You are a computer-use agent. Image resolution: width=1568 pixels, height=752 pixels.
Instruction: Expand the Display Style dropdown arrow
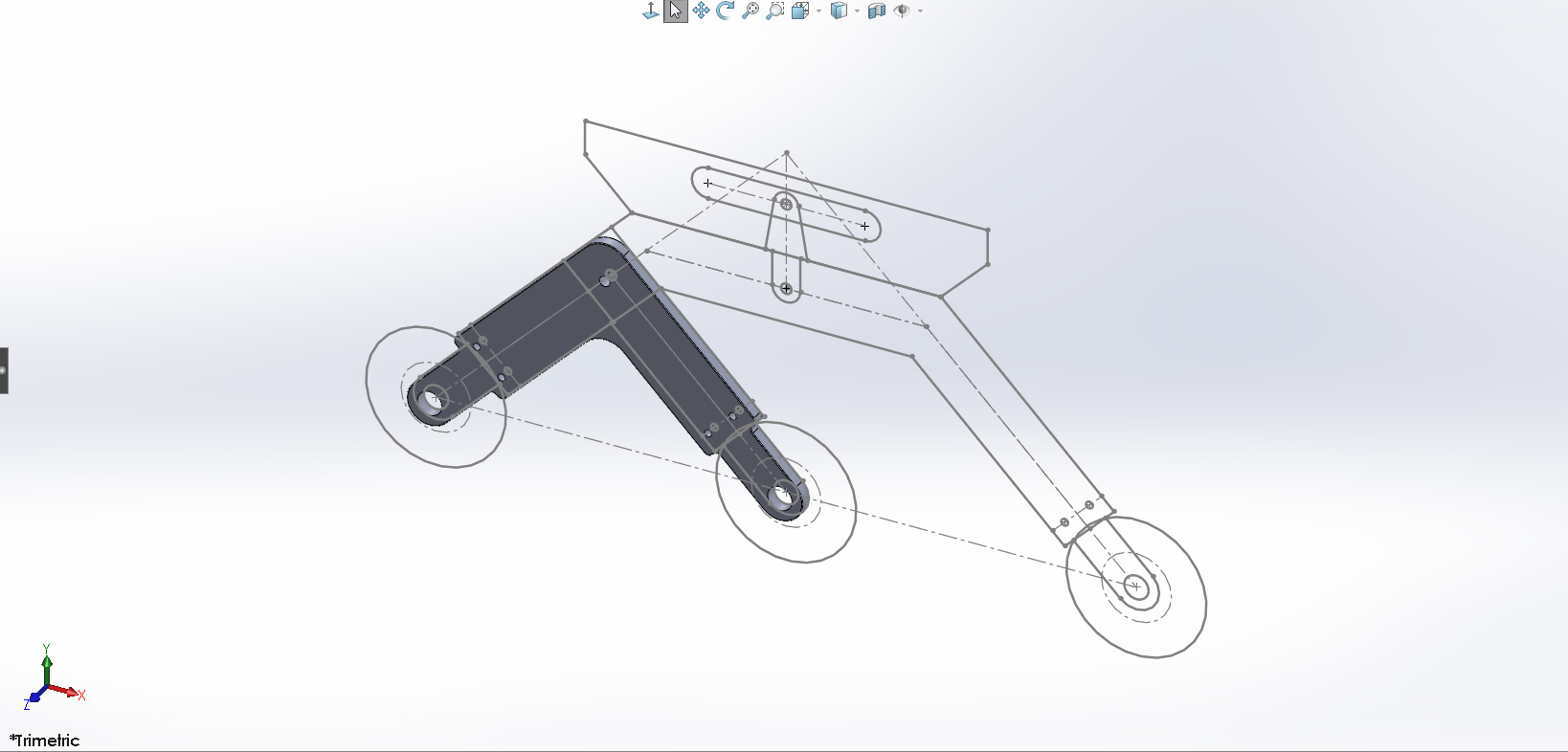click(857, 11)
